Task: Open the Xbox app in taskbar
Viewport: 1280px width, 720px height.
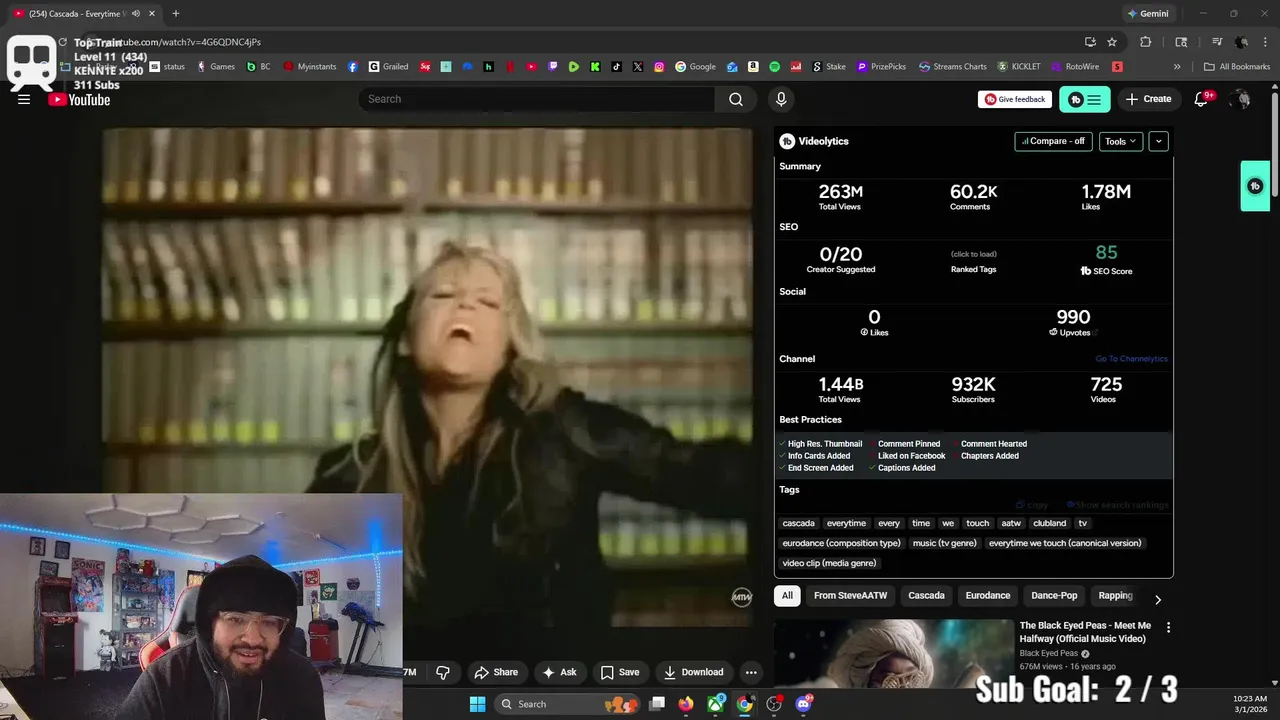Action: pyautogui.click(x=715, y=704)
